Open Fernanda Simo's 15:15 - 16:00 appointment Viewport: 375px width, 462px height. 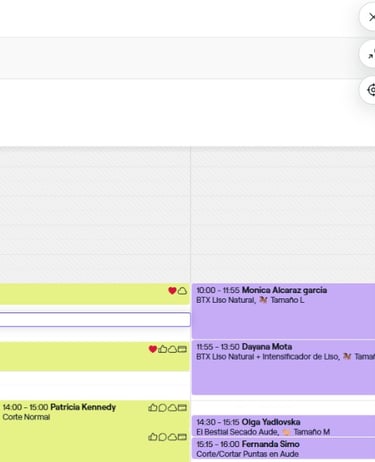283,448
